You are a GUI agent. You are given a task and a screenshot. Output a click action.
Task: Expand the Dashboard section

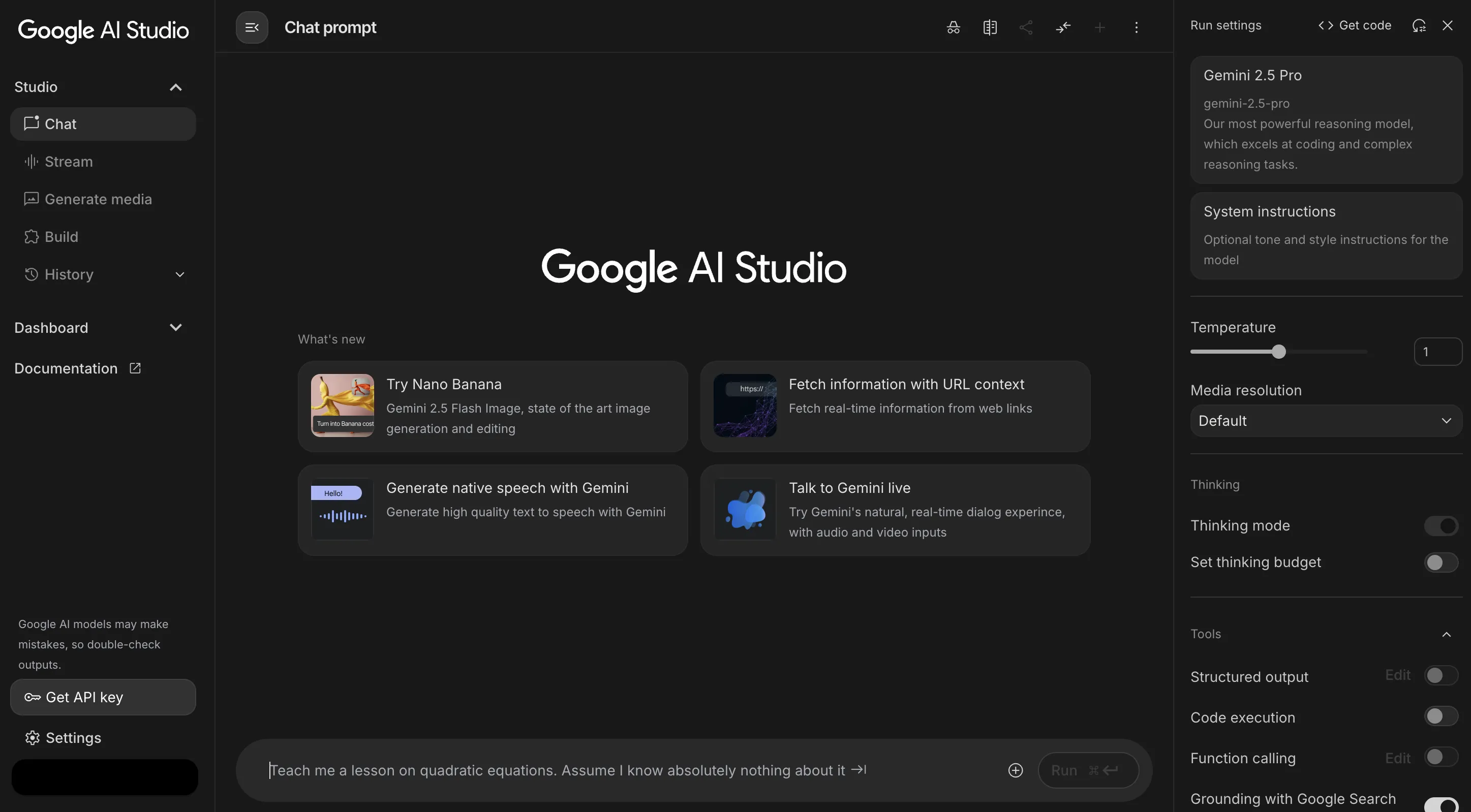[176, 327]
